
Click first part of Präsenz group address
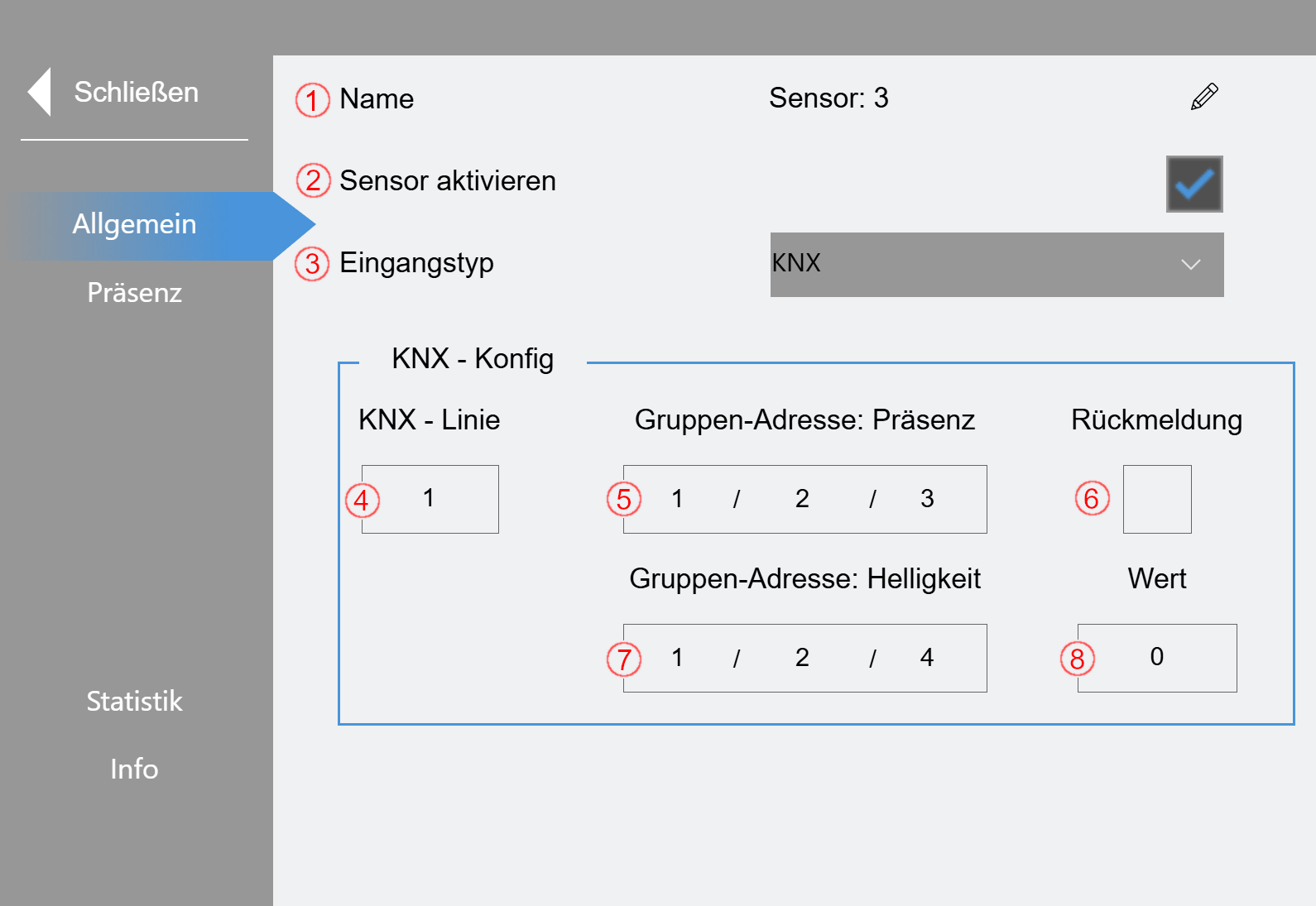click(x=677, y=499)
